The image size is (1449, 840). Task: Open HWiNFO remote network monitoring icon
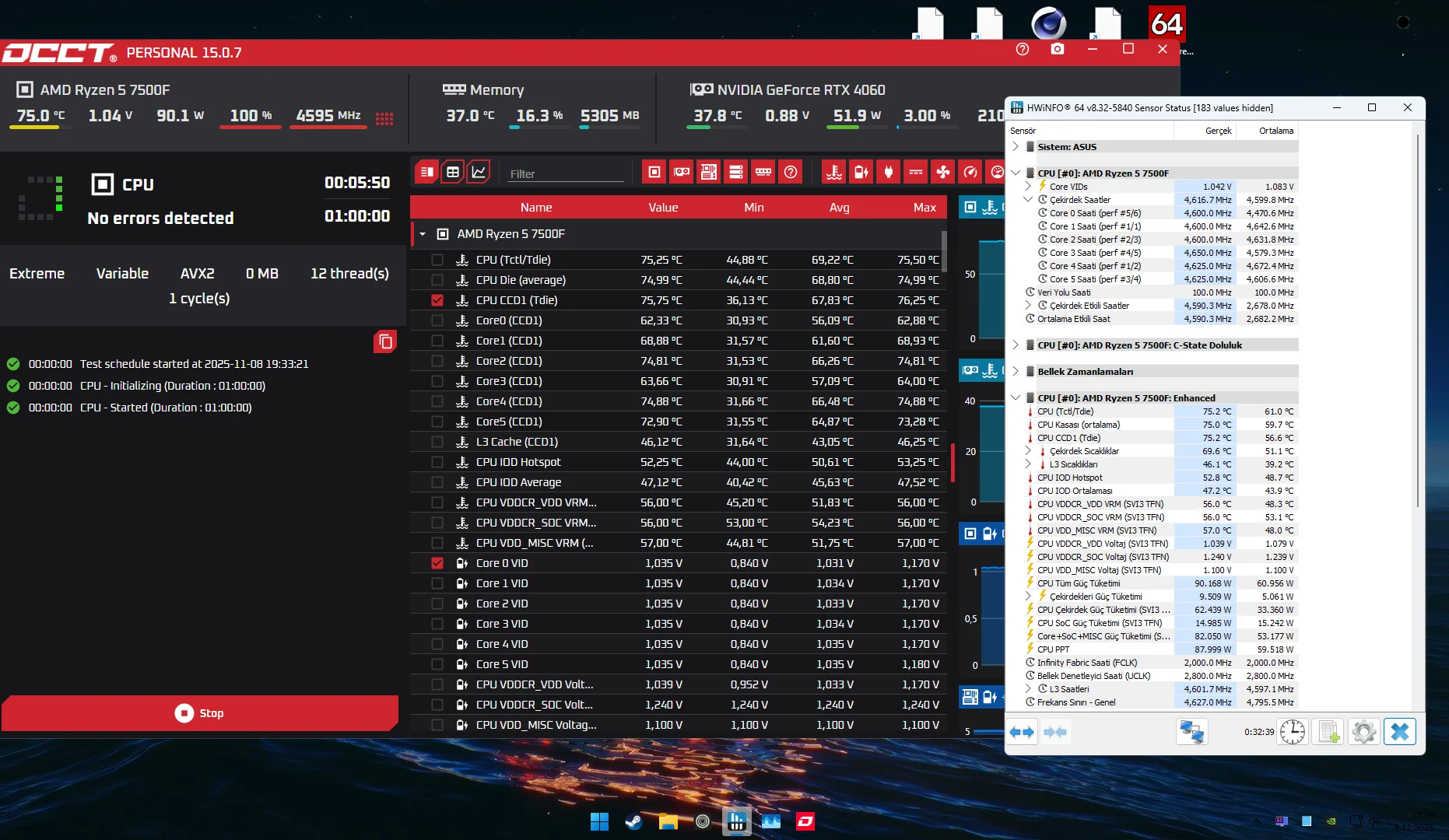pos(1191,732)
